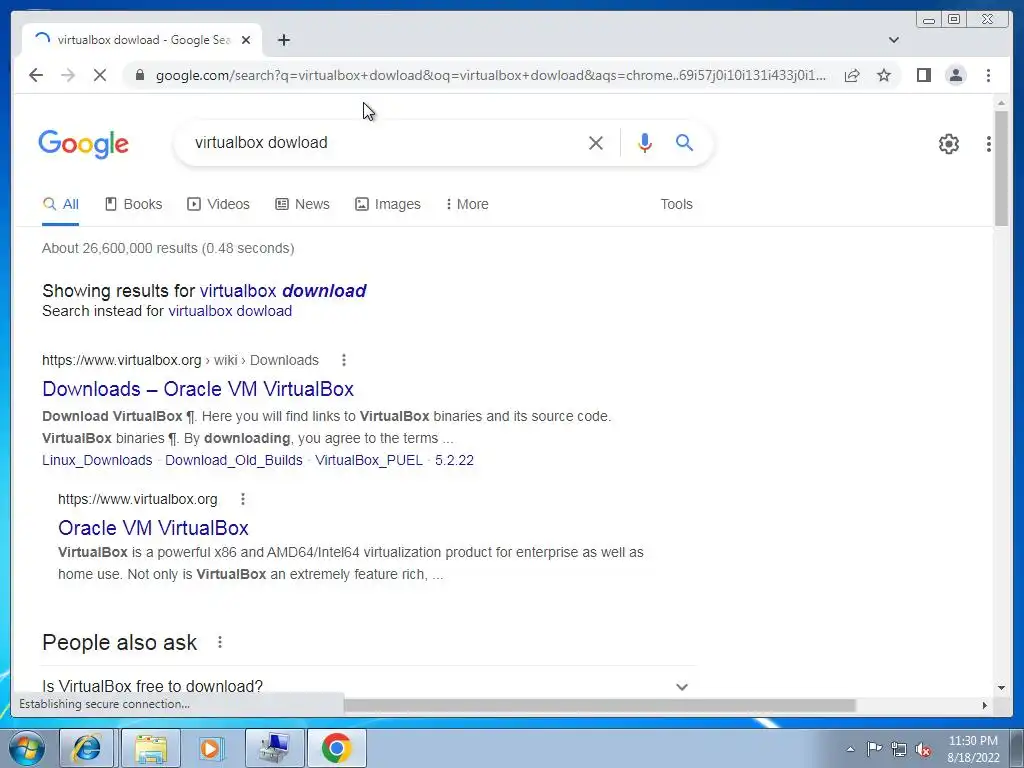Open options for virtualbox.org wiki result

344,360
